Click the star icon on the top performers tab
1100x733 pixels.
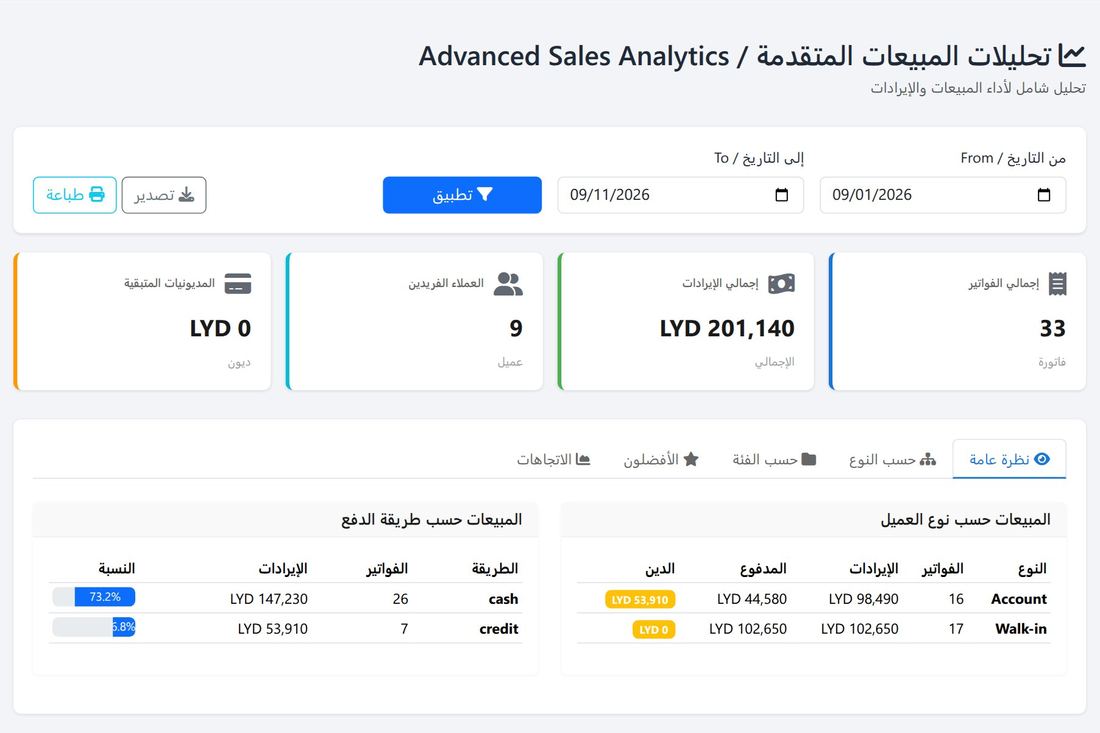pos(691,459)
